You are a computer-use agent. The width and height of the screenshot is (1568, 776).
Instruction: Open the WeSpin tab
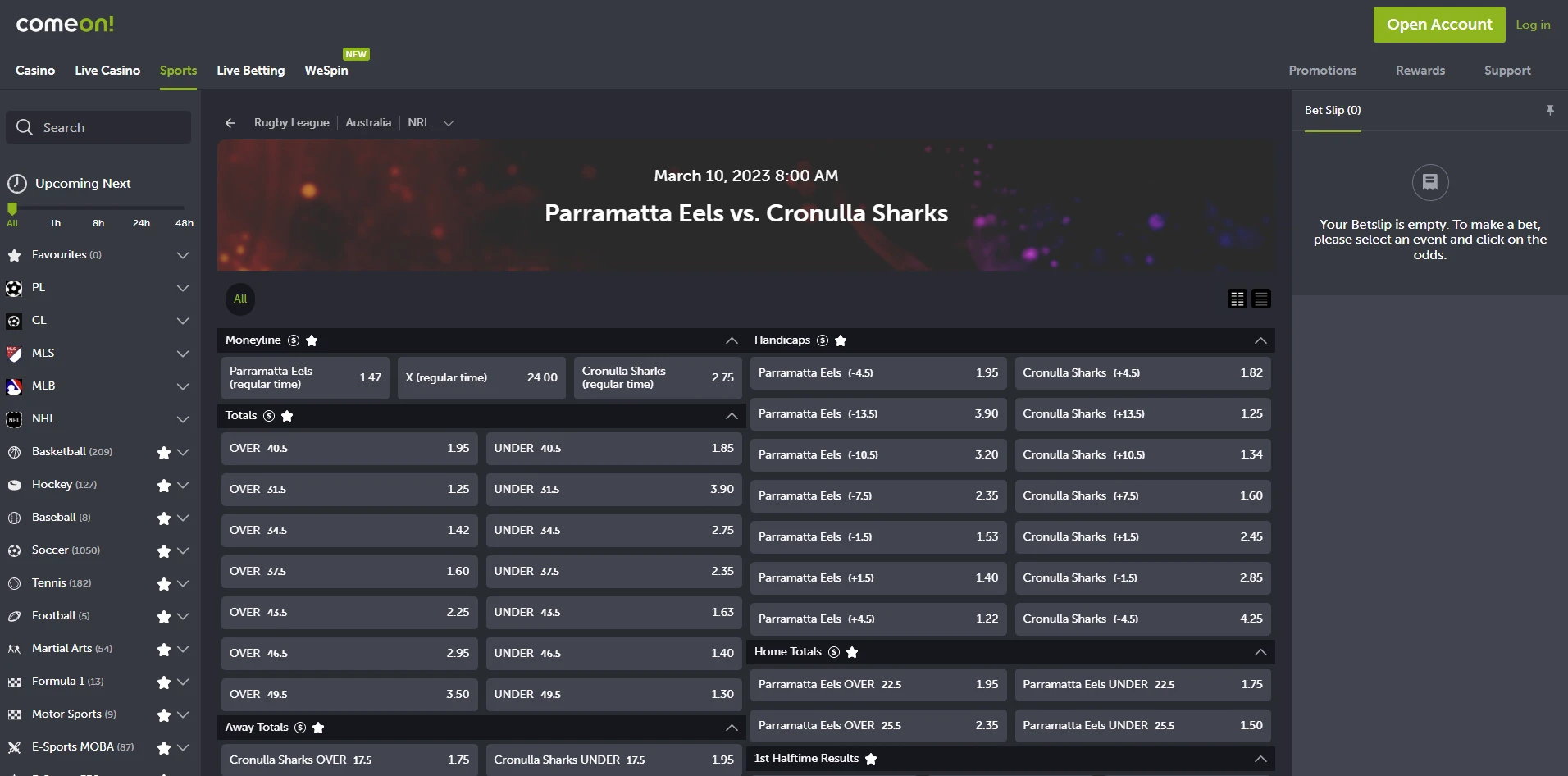tap(326, 71)
